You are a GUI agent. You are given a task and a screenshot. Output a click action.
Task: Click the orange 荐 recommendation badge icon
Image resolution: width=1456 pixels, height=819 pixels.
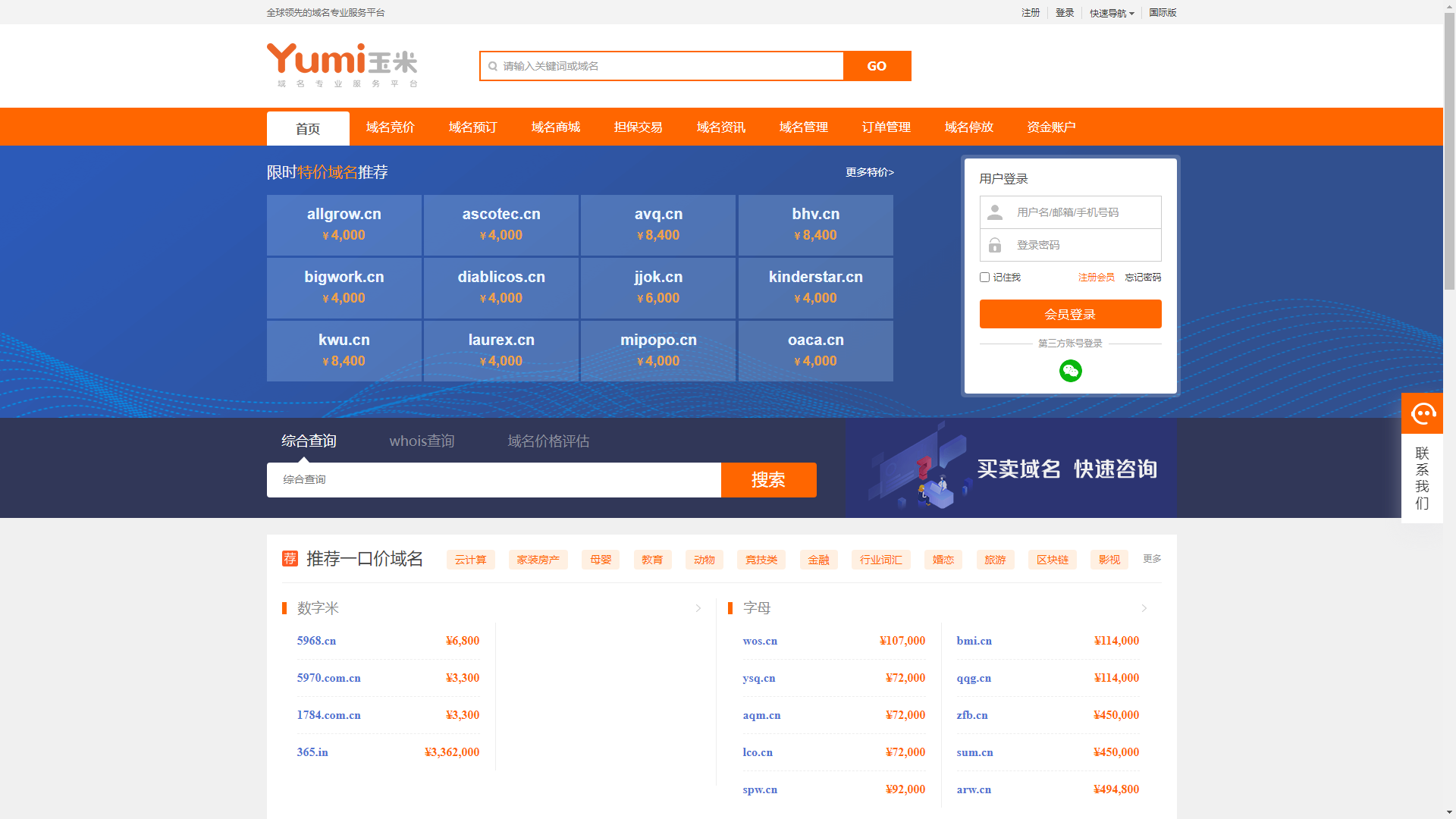[290, 559]
